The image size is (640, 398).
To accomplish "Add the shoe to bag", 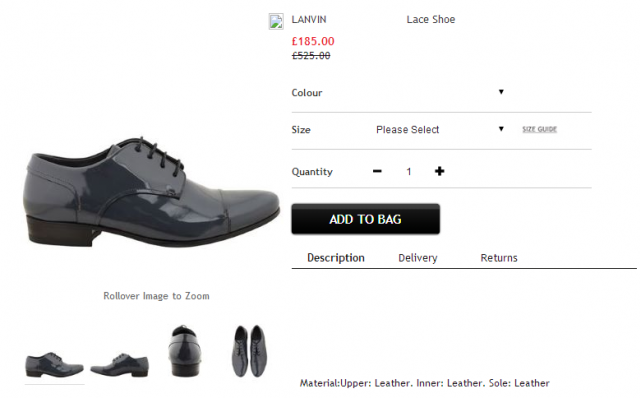I will click(x=365, y=219).
